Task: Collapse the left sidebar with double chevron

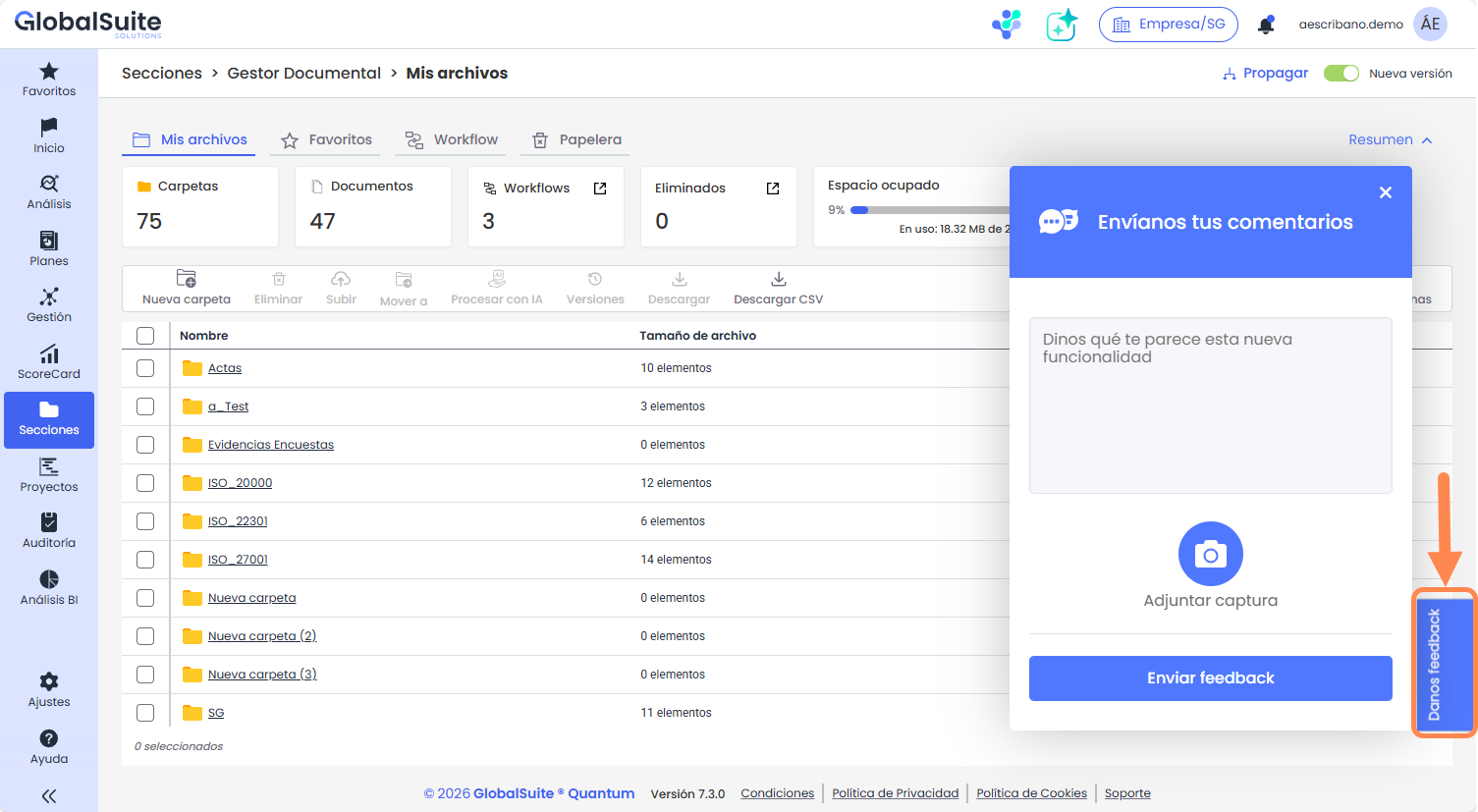Action: tap(49, 796)
